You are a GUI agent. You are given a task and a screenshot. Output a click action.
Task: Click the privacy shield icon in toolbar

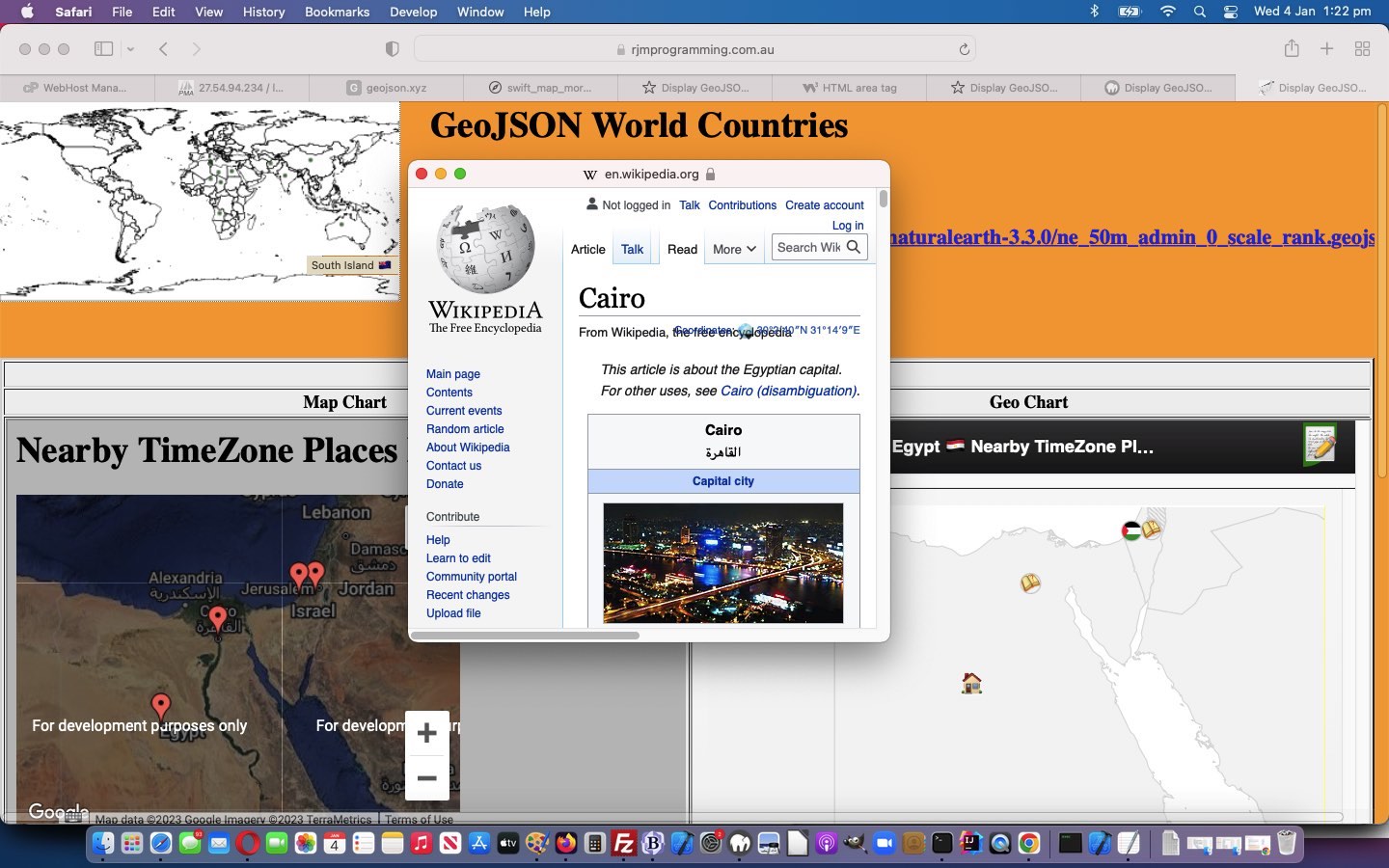[x=392, y=49]
